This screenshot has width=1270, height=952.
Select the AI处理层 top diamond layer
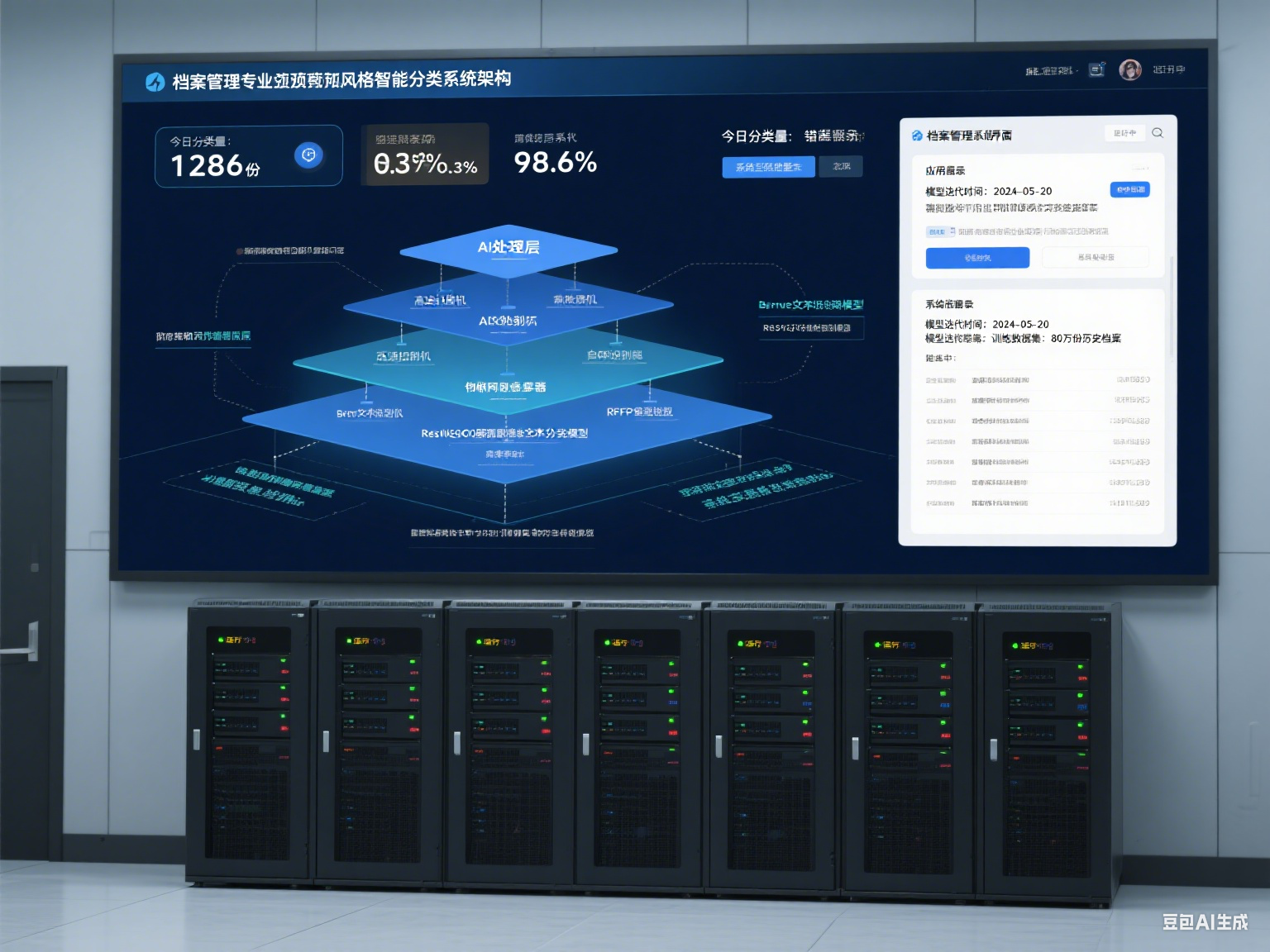(508, 248)
